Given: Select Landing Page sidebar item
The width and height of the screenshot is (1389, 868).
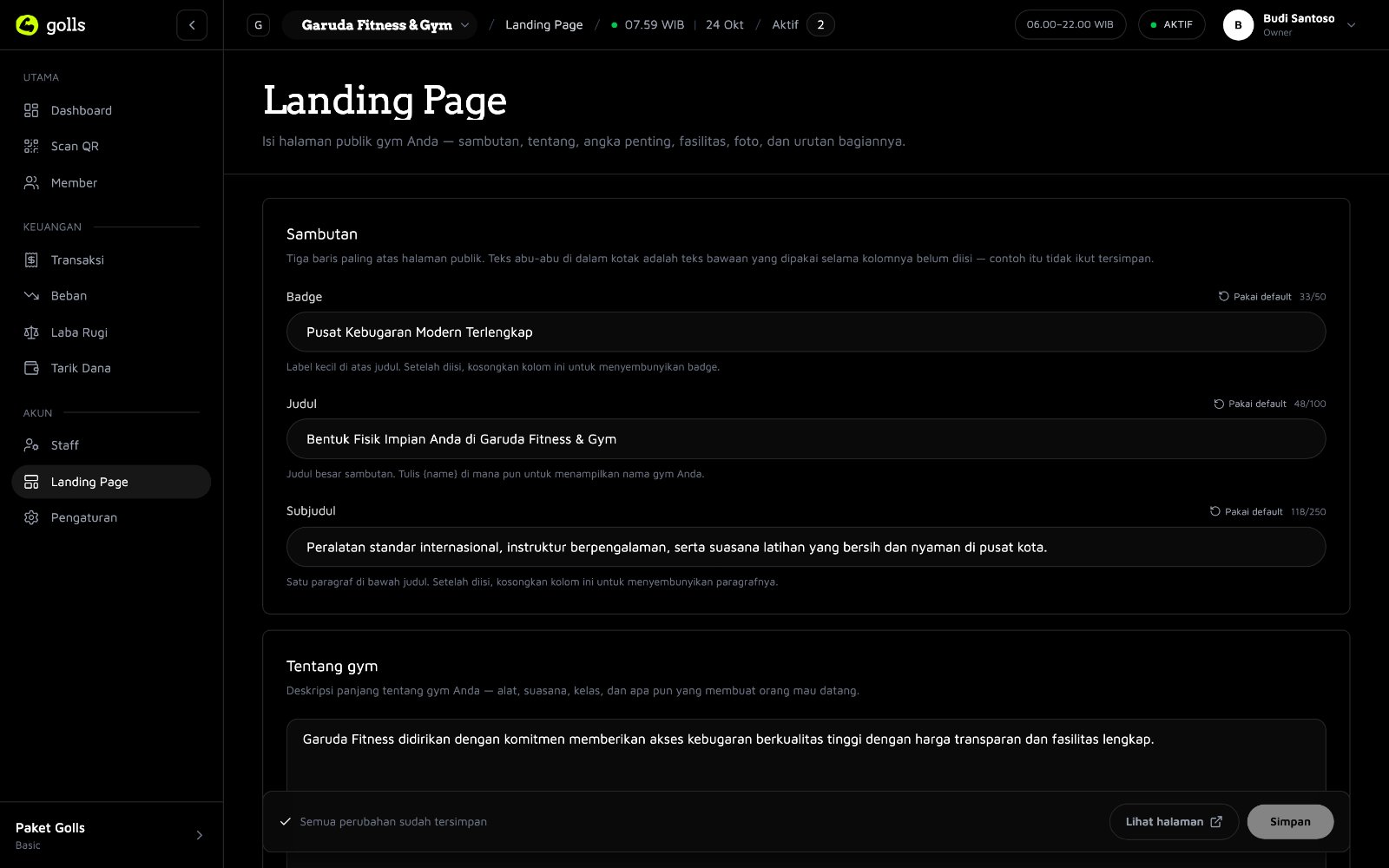Looking at the screenshot, I should [111, 482].
